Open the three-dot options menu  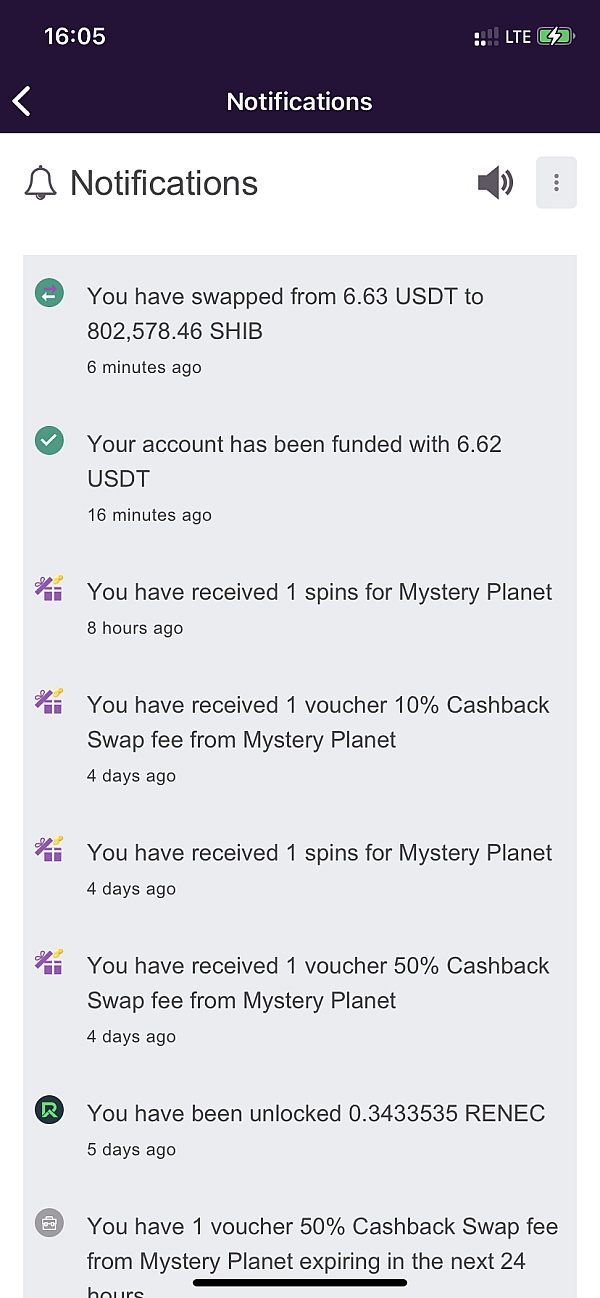coord(556,183)
